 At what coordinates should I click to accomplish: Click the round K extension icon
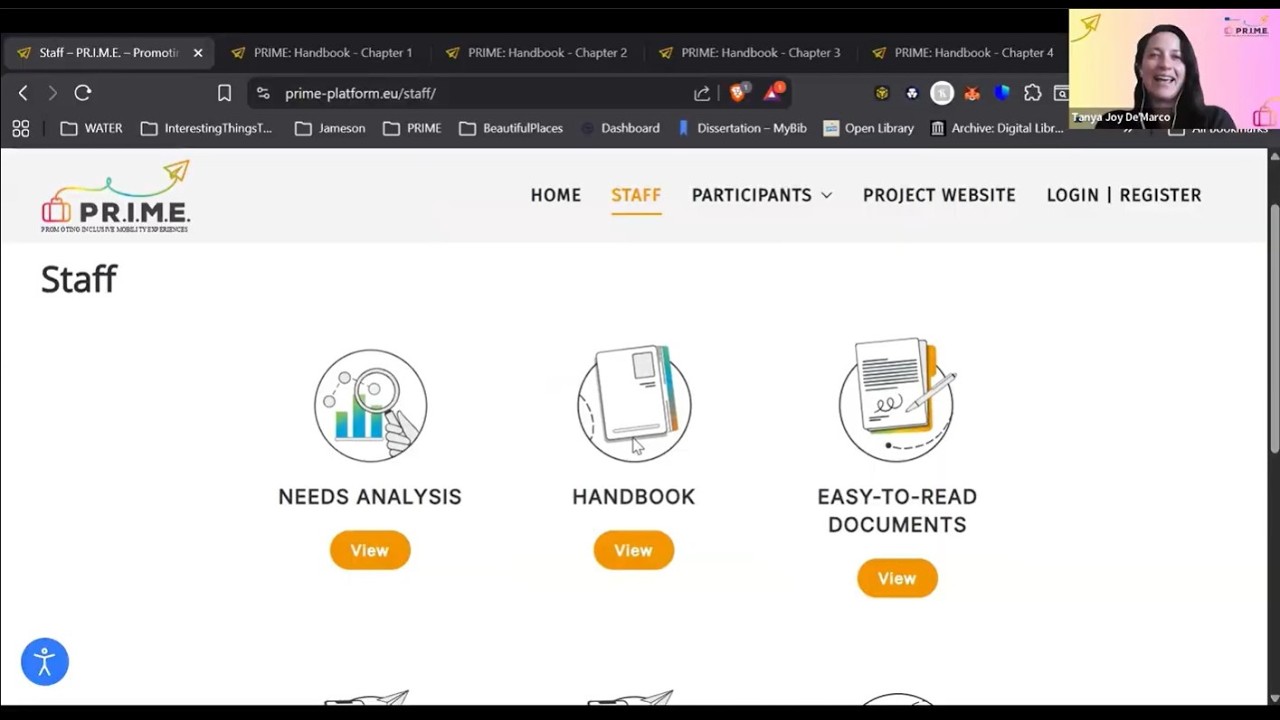(x=942, y=93)
